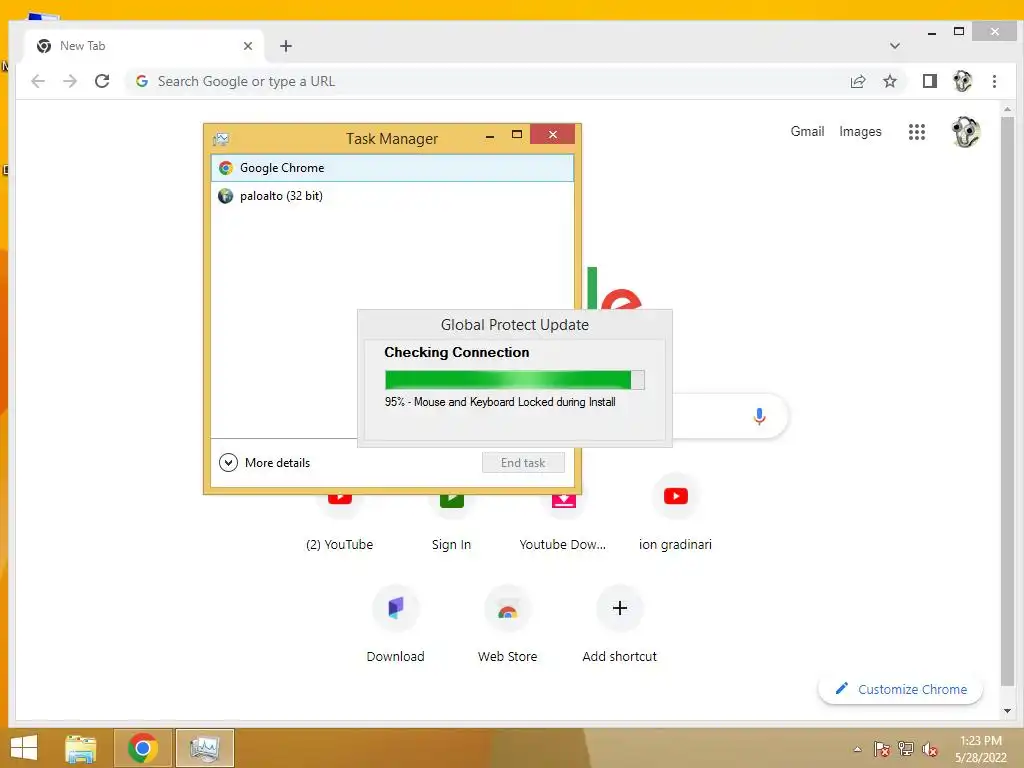Open the Sign In shortcut label
The height and width of the screenshot is (768, 1024).
point(451,545)
